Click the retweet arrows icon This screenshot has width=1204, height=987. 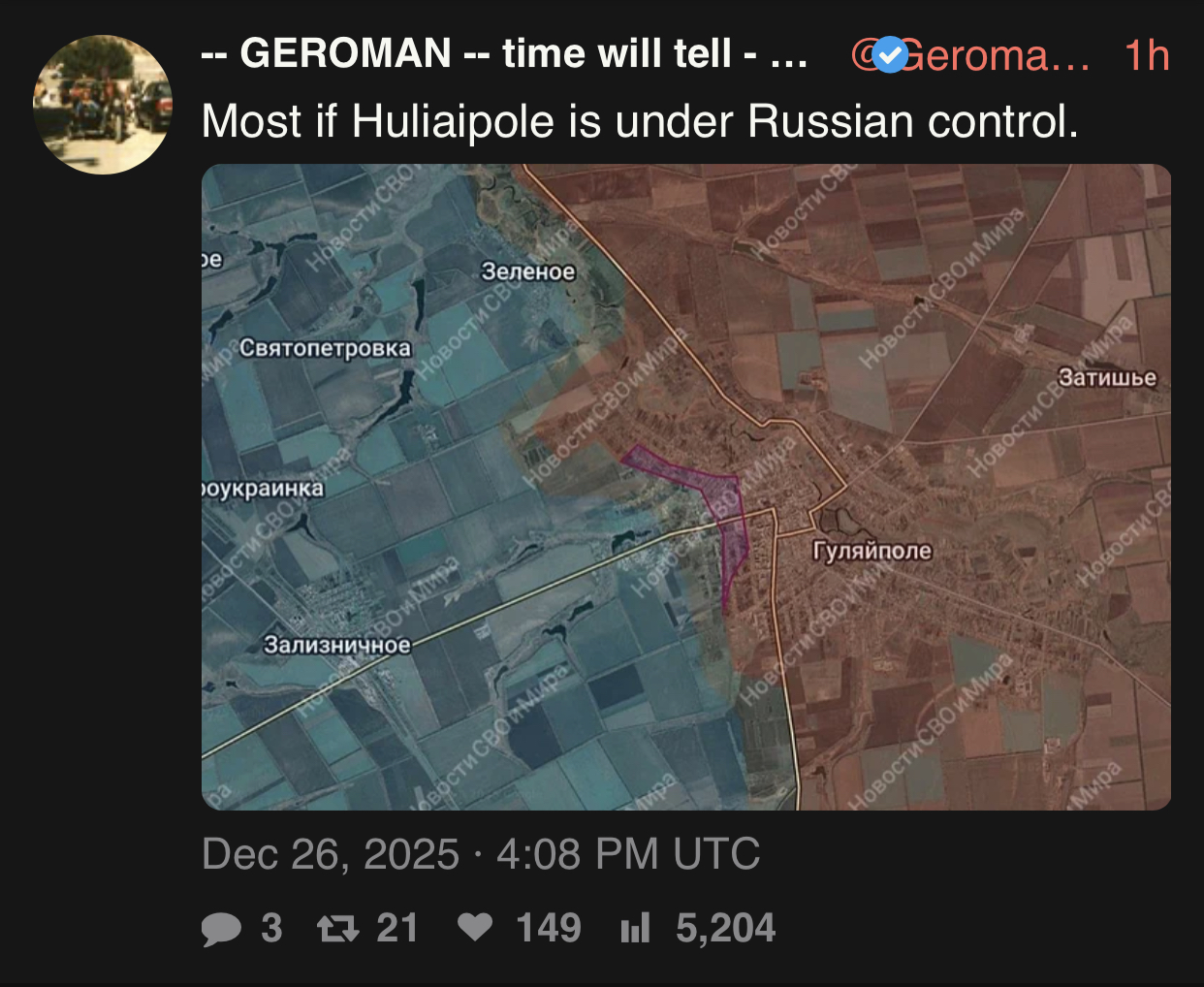(338, 929)
